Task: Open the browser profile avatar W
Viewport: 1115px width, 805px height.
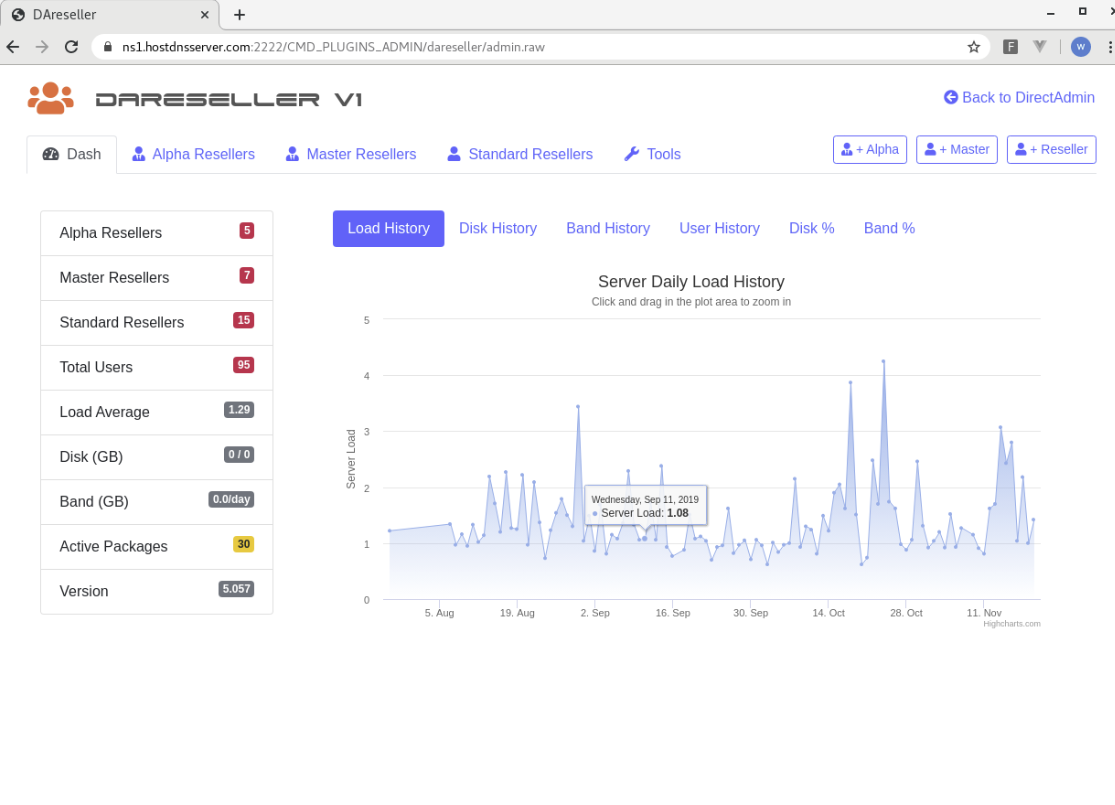Action: pos(1080,47)
